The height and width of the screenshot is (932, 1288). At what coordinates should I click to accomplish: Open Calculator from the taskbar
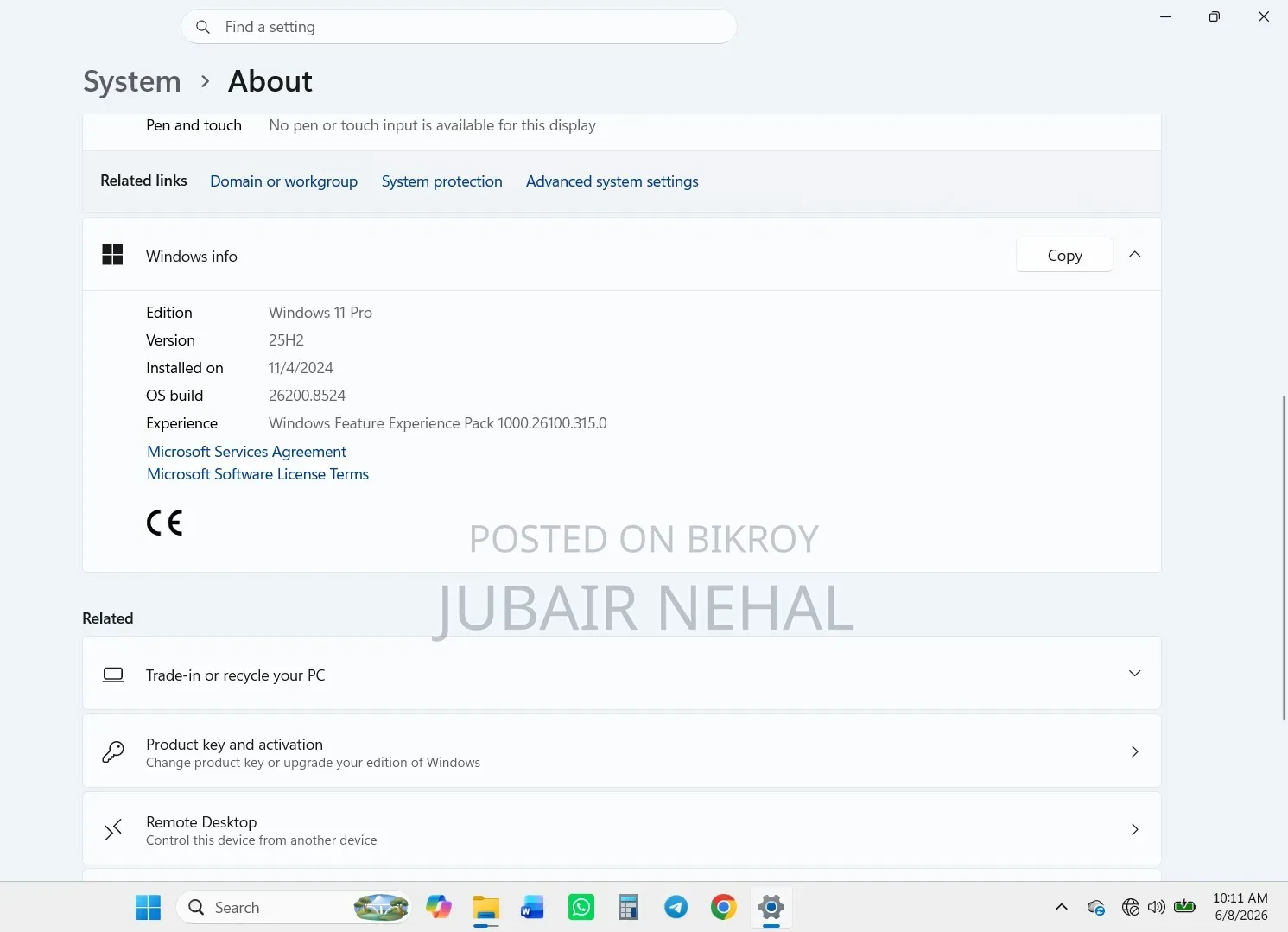(628, 907)
